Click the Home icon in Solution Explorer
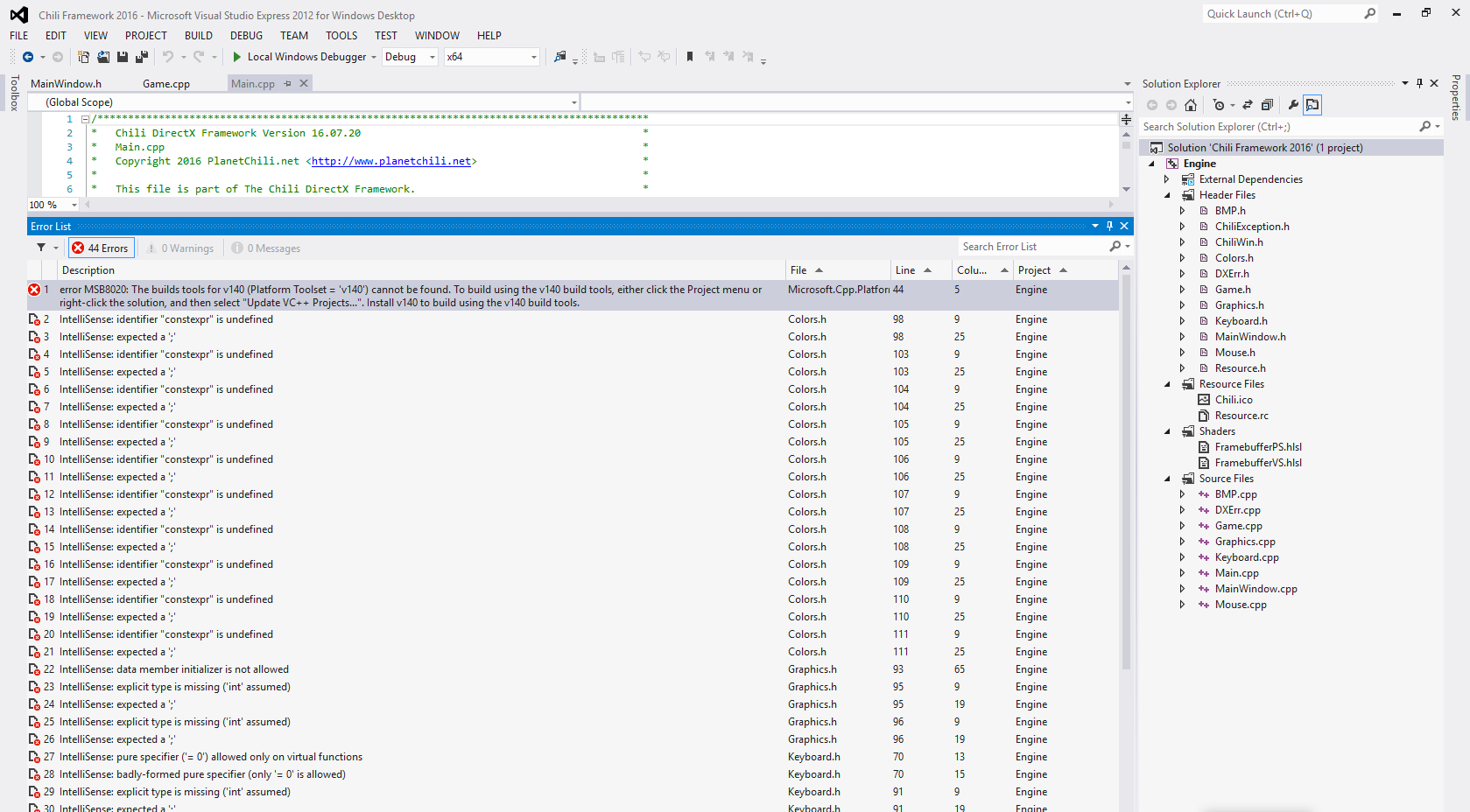The width and height of the screenshot is (1470, 812). 1191,105
